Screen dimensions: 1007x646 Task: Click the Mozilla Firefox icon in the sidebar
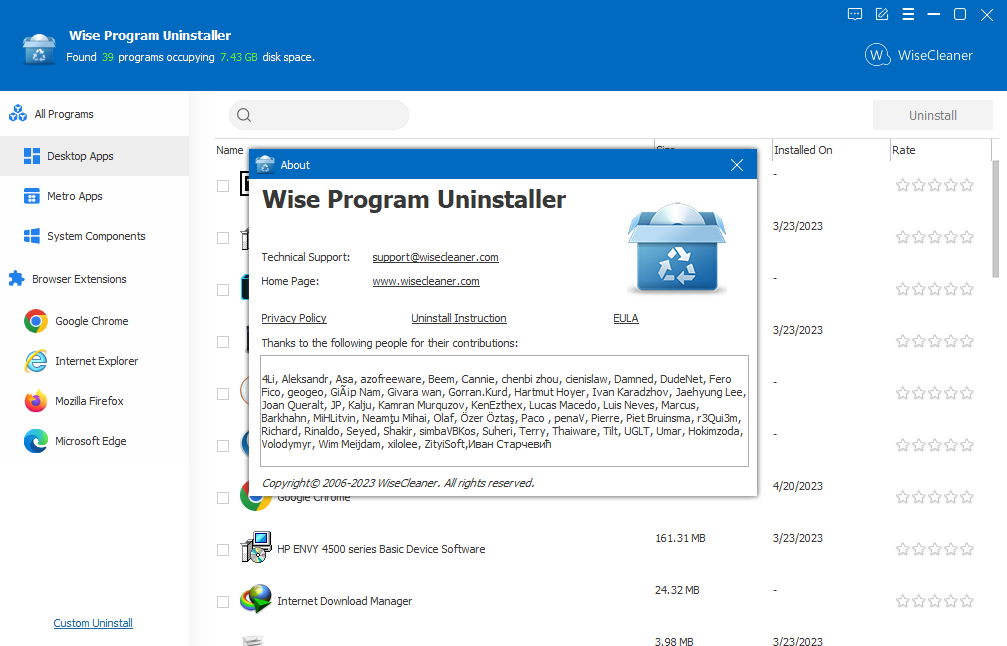[x=36, y=401]
